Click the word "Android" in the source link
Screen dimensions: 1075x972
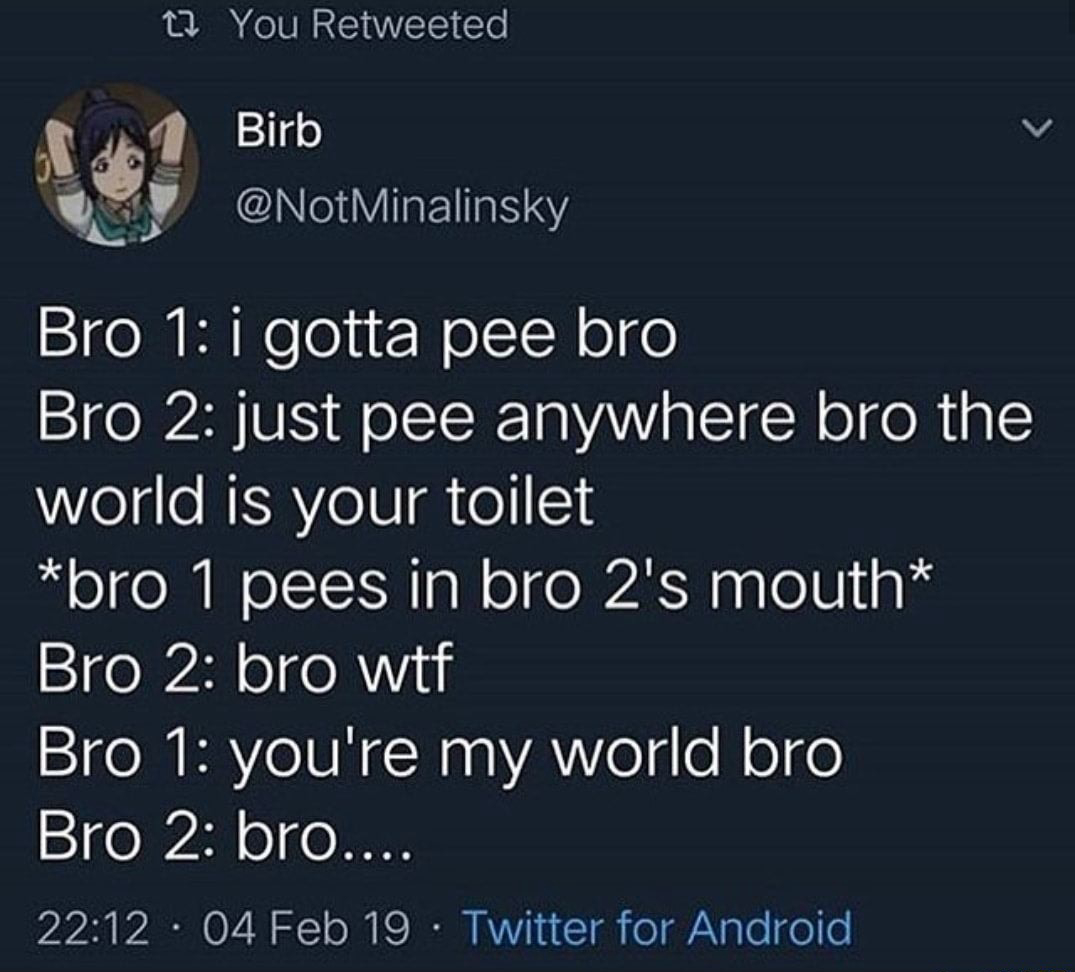[769, 928]
